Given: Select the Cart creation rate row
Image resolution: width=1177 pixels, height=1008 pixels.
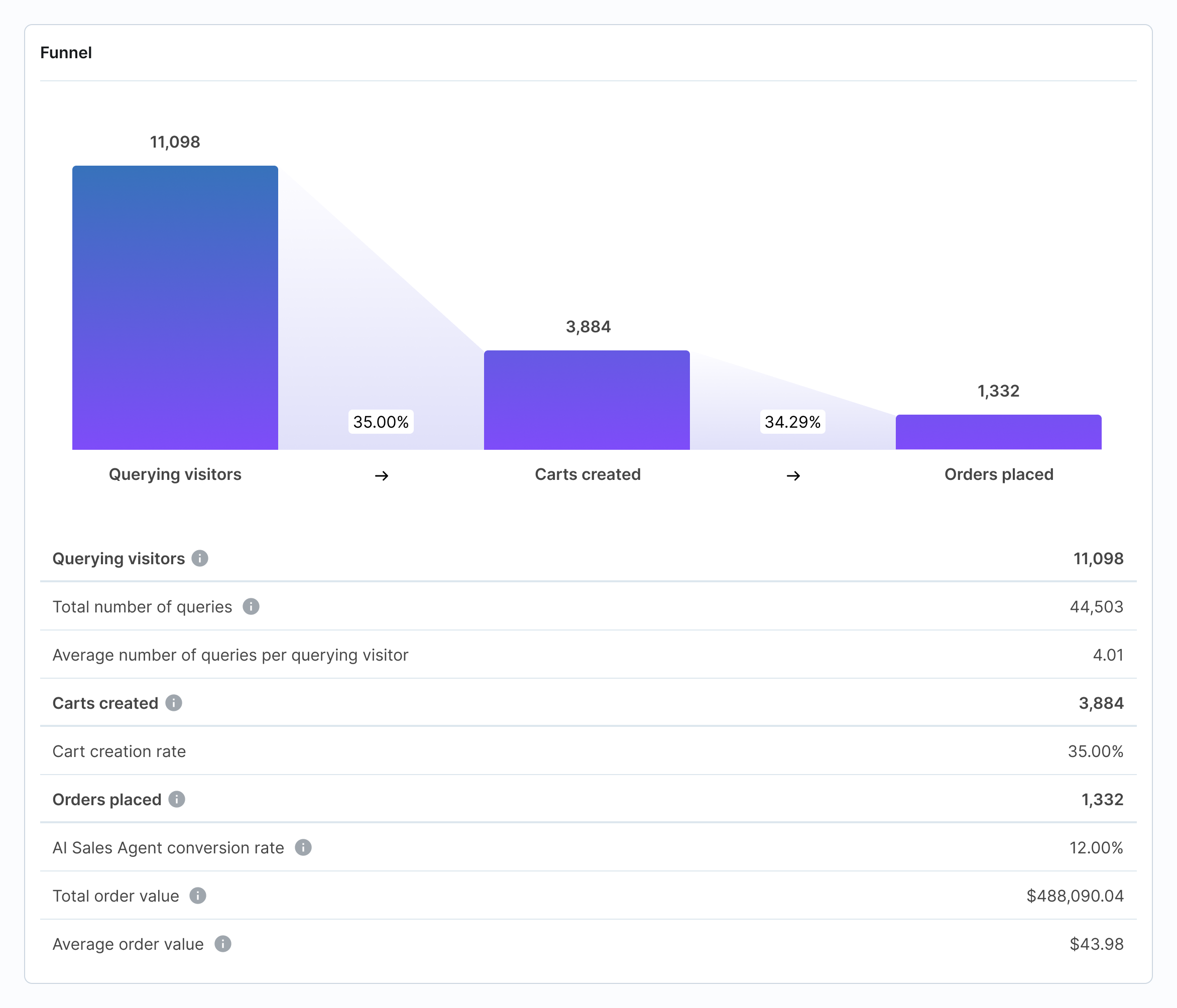Looking at the screenshot, I should [588, 751].
